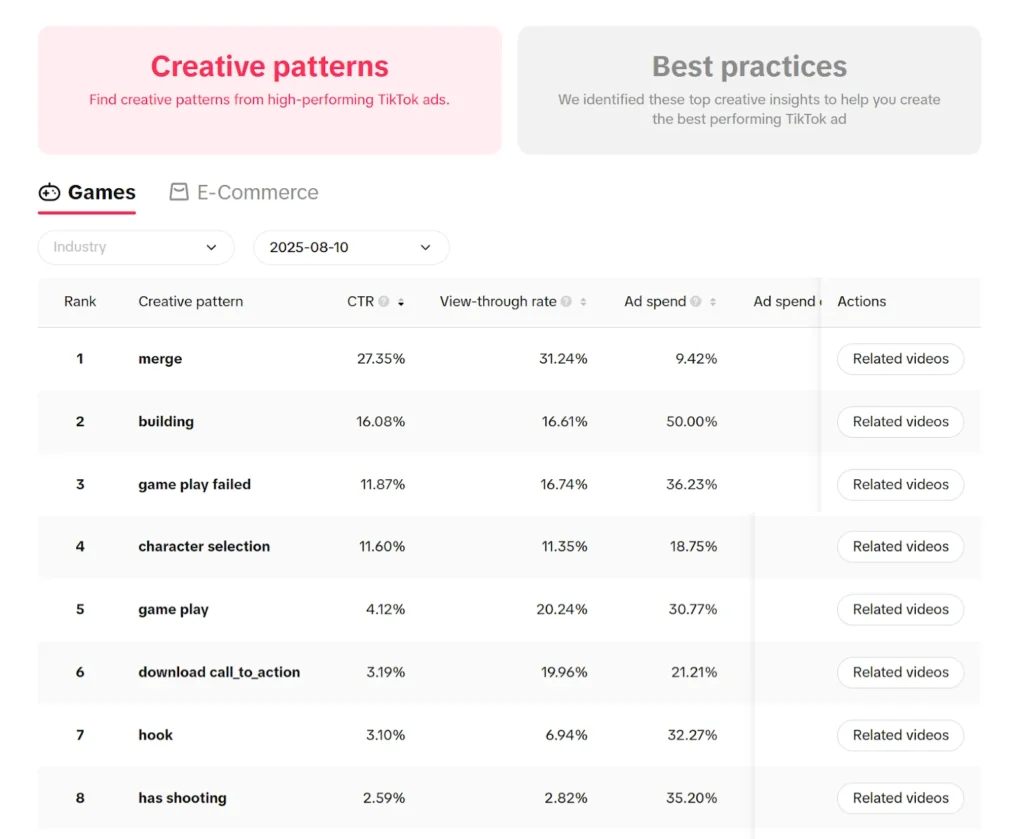Select the Games tab
Image resolution: width=1024 pixels, height=839 pixels.
[x=101, y=192]
